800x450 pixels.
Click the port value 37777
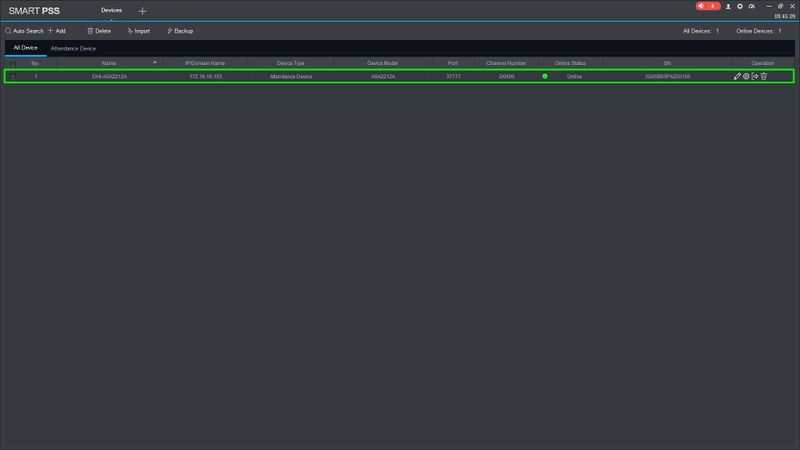click(453, 77)
